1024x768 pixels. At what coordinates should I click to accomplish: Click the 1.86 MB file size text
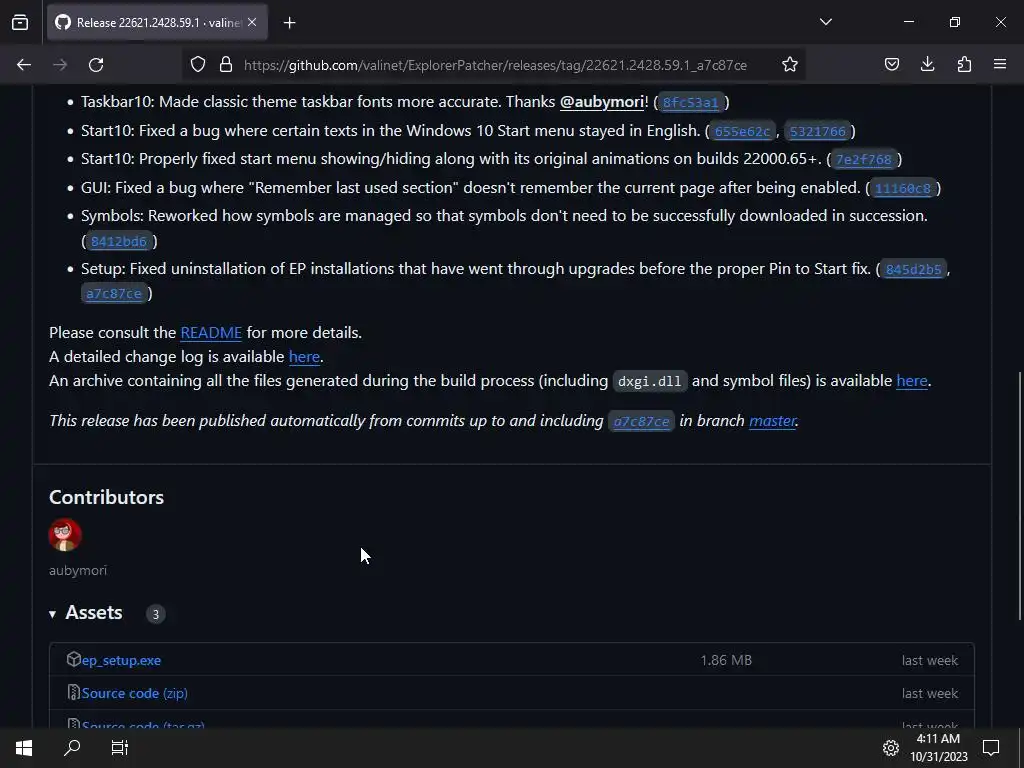coord(726,660)
